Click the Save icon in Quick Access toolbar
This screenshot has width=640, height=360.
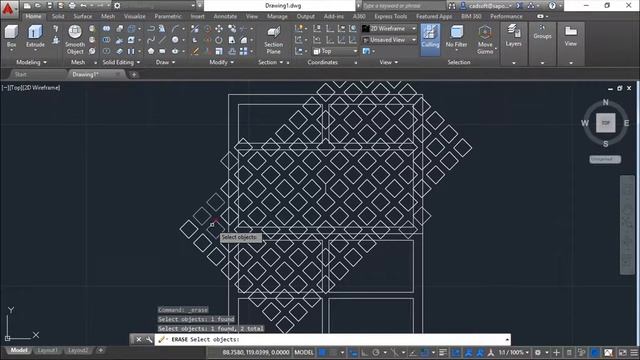coord(49,6)
